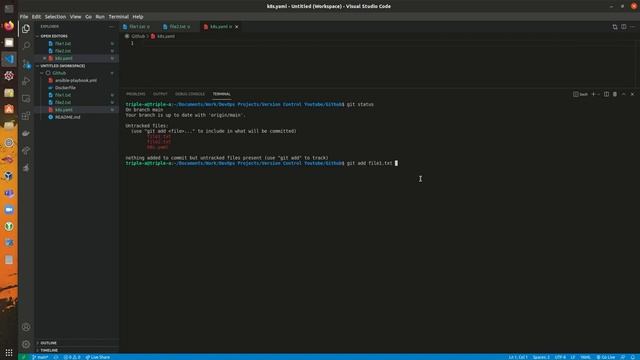The width and height of the screenshot is (640, 360).
Task: Start Live Share from status bar
Action: click(x=98, y=357)
